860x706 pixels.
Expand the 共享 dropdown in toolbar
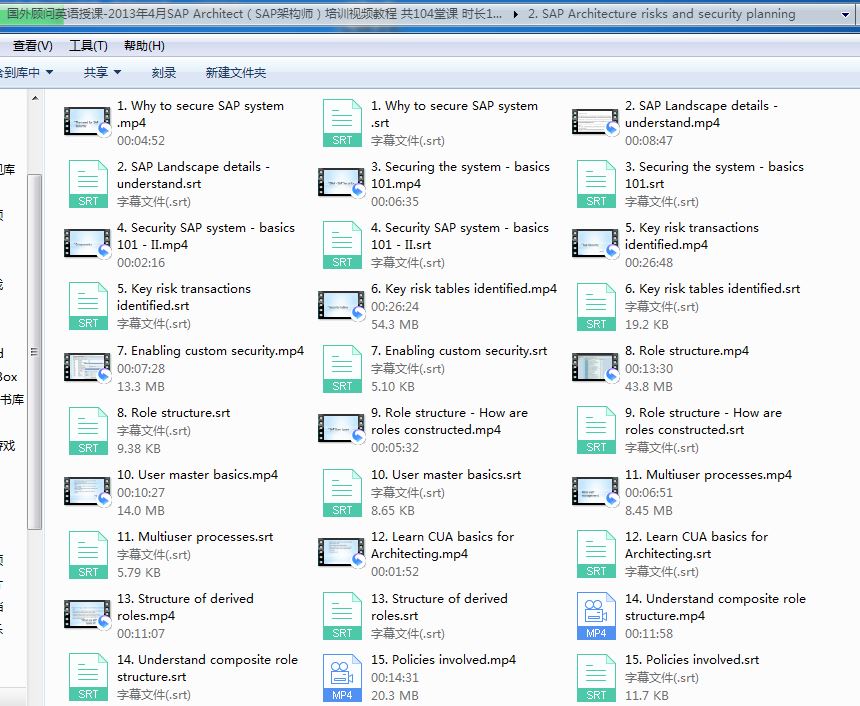[x=102, y=72]
